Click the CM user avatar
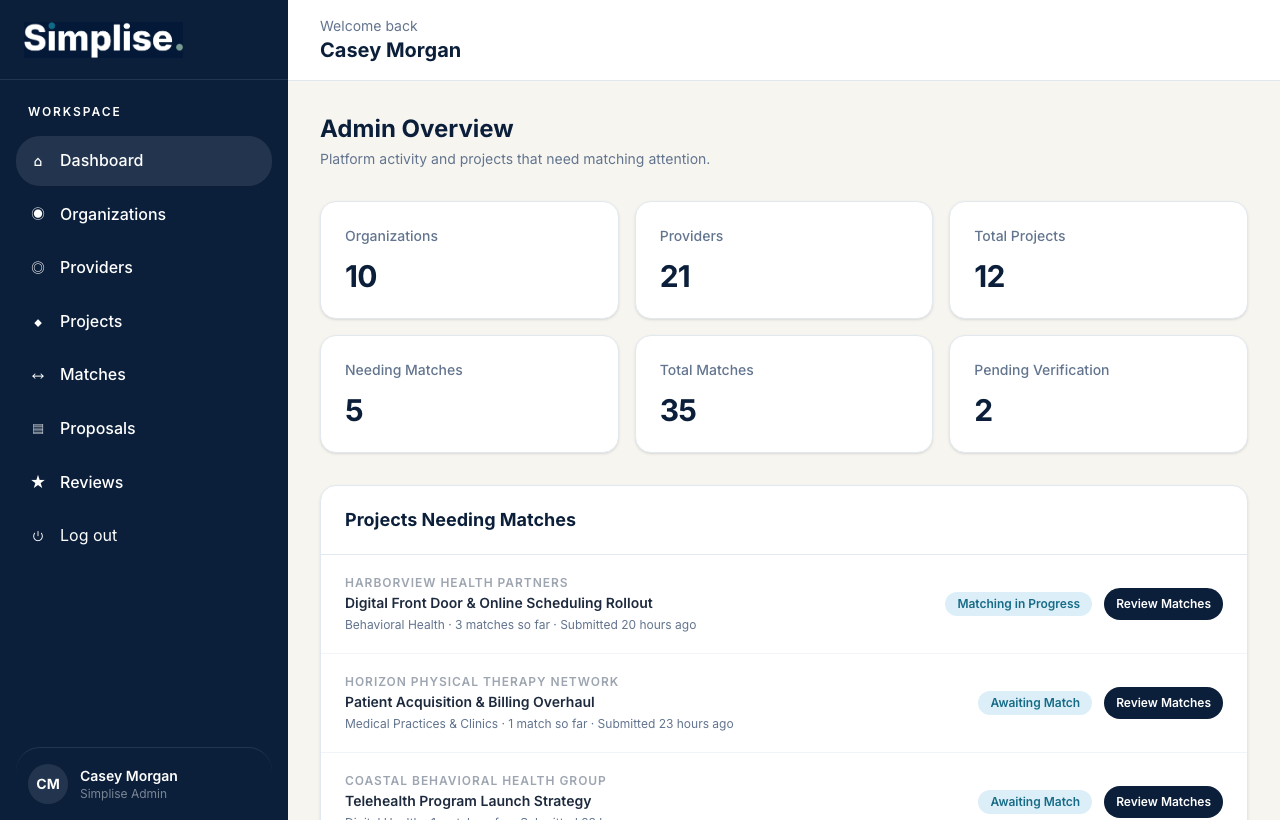This screenshot has height=820, width=1280. [48, 784]
